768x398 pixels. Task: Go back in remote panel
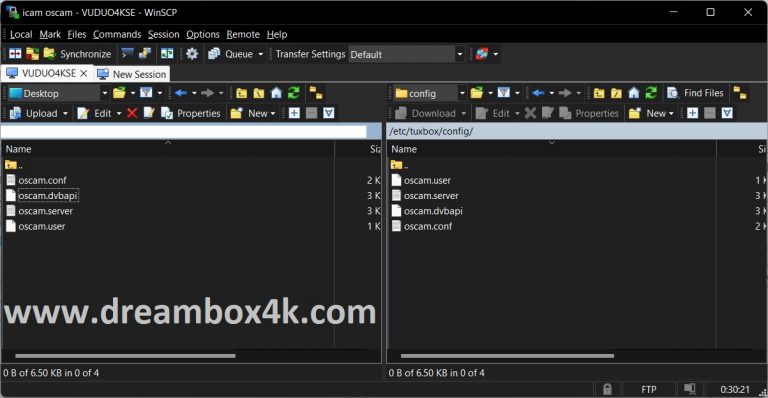click(538, 93)
